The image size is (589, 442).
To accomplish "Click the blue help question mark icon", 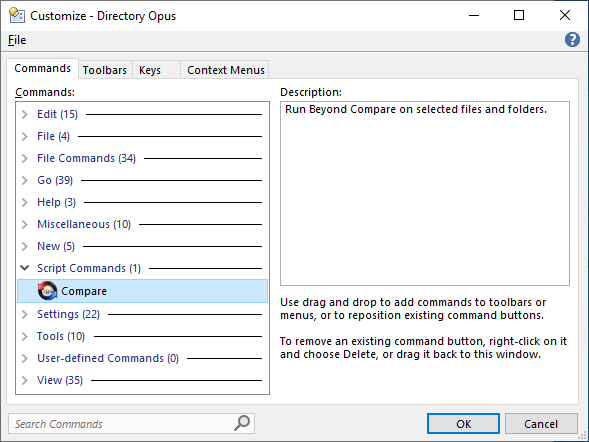I will click(x=572, y=39).
